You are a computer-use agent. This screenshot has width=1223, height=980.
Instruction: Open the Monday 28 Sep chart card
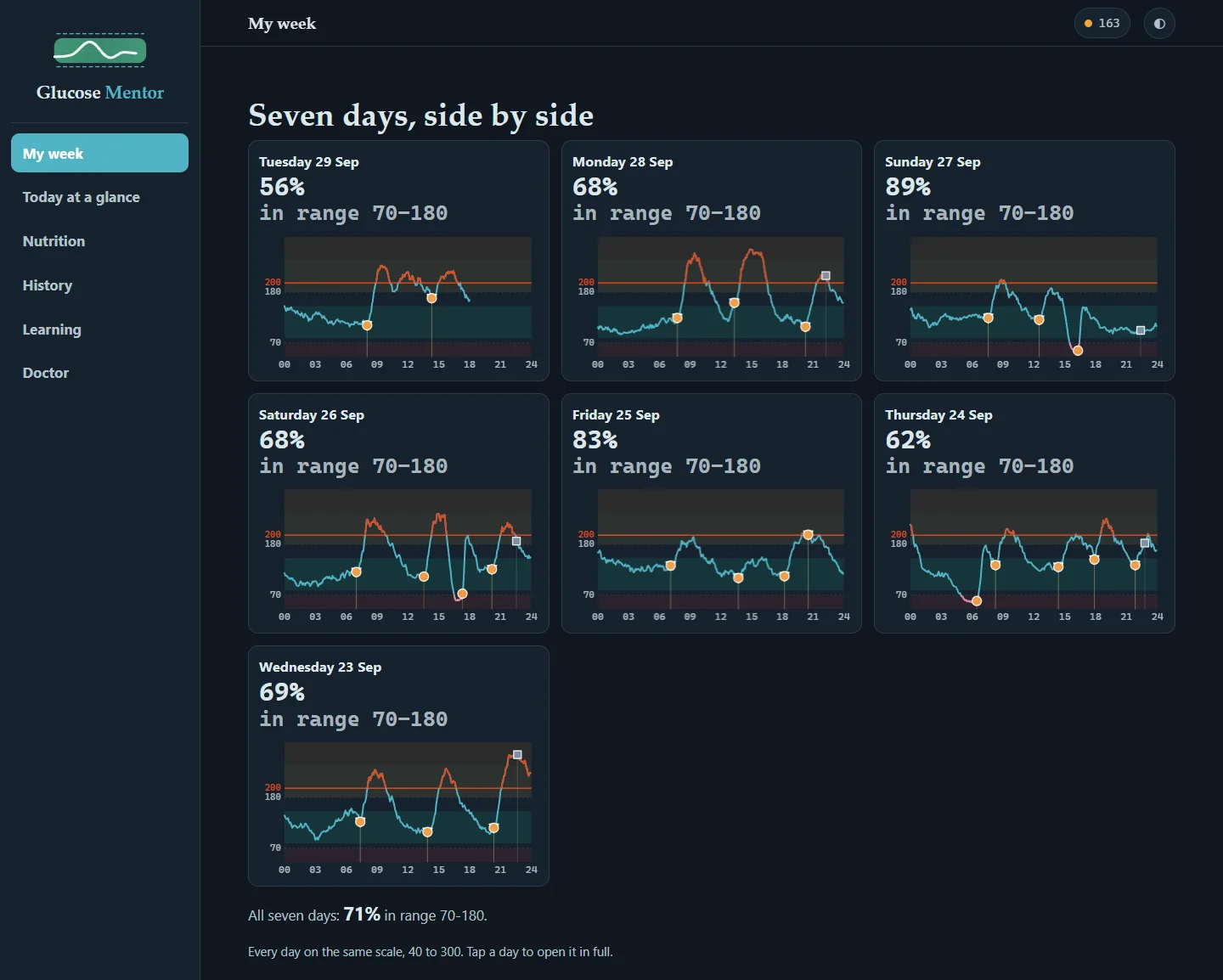point(712,261)
